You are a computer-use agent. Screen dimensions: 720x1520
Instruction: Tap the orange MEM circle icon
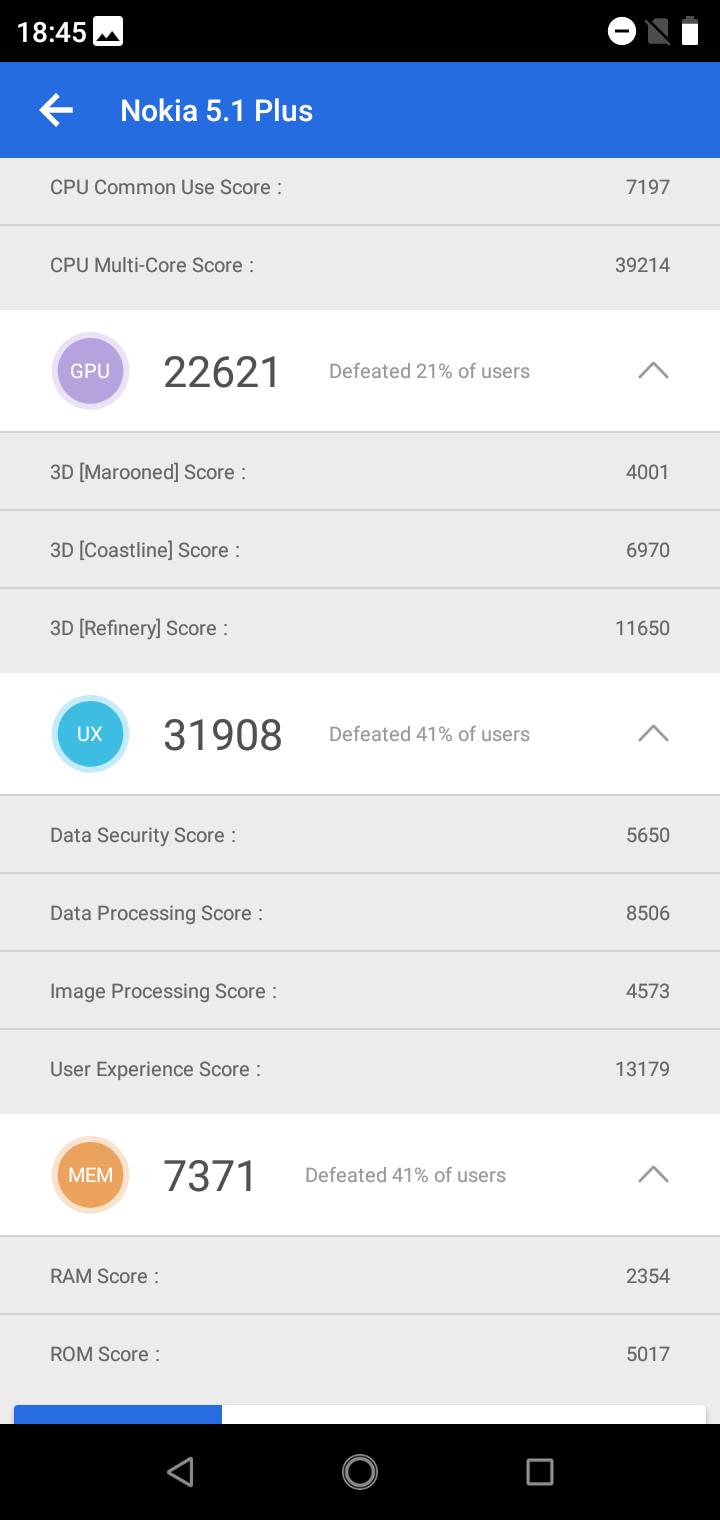coord(90,1175)
